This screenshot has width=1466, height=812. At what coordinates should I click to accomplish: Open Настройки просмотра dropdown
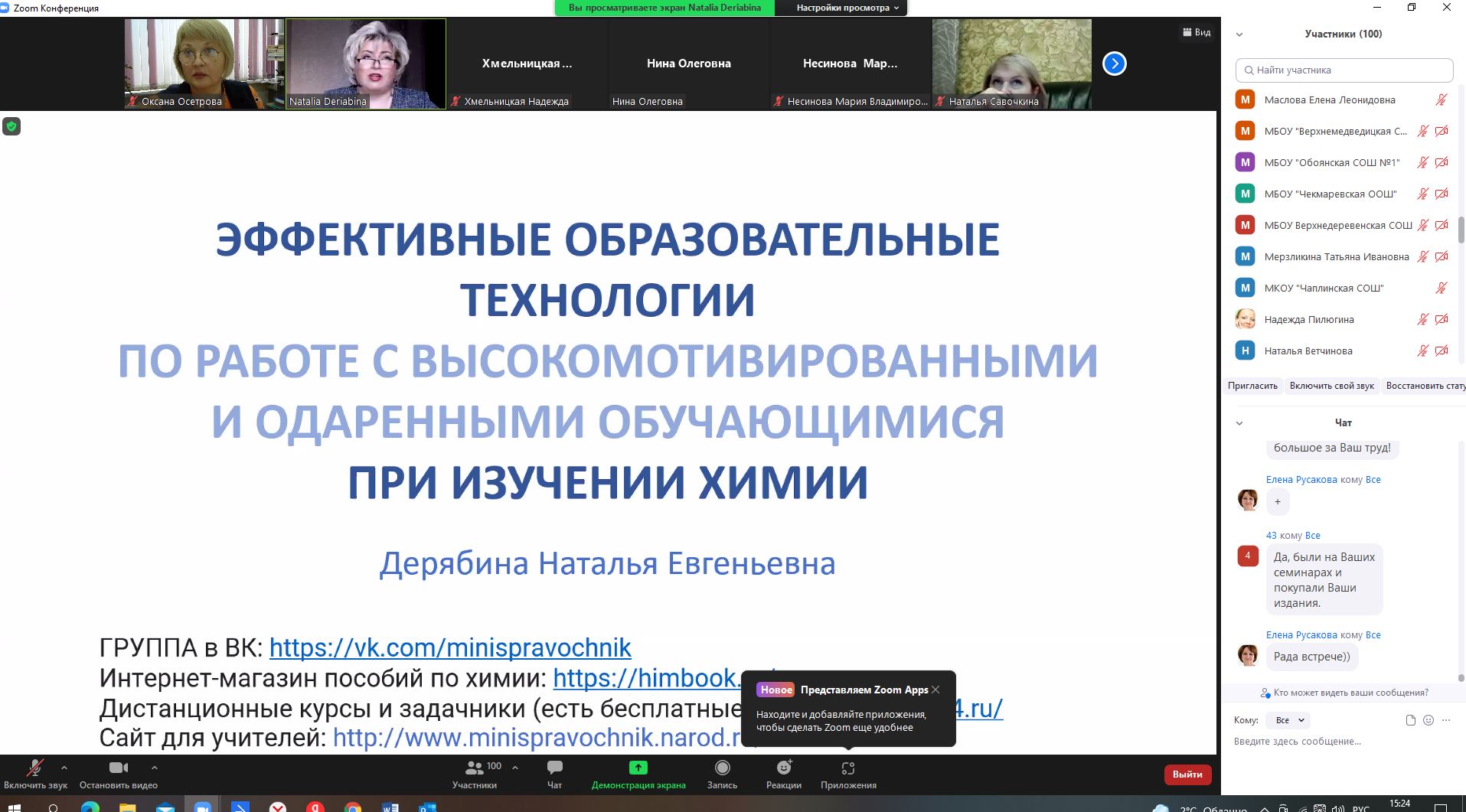point(847,8)
